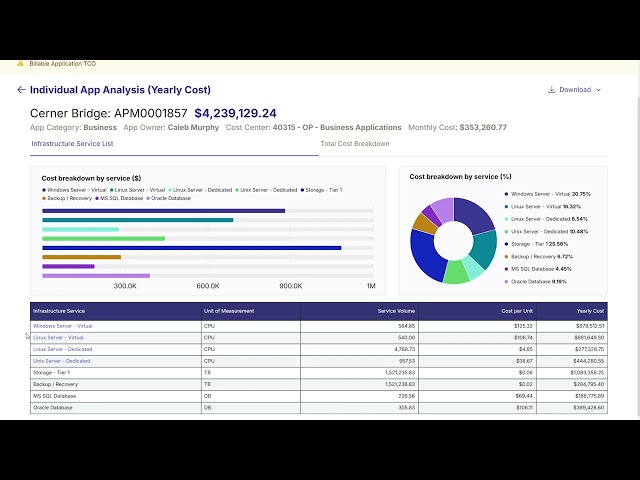Toggle Linux Server - Virtual in bar chart legend

click(138, 190)
